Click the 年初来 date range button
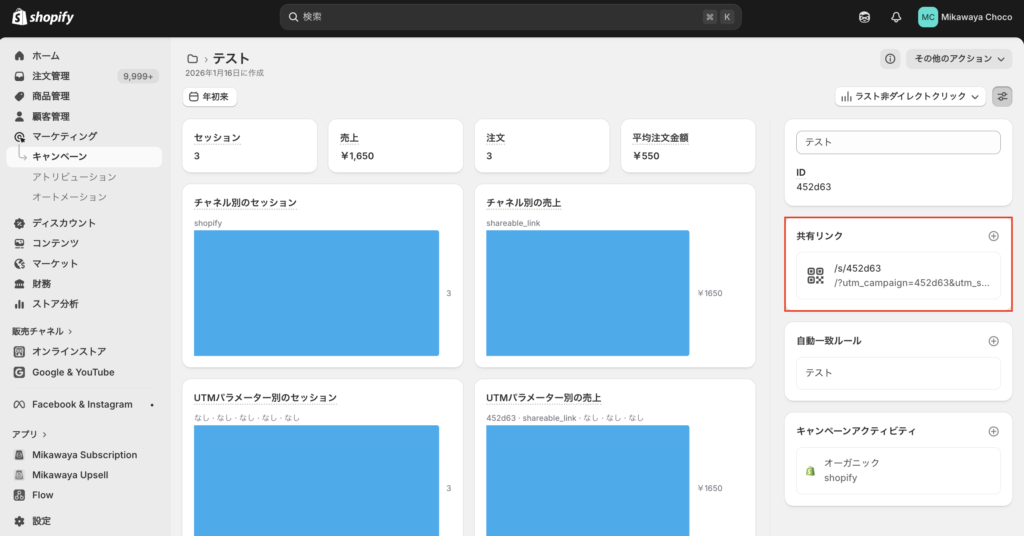Image resolution: width=1024 pixels, height=536 pixels. pos(209,97)
